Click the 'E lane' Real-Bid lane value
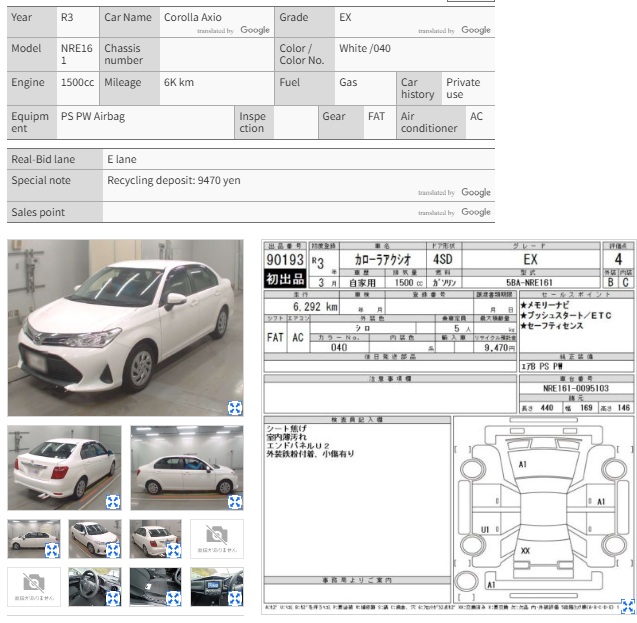The width and height of the screenshot is (637, 623). point(122,159)
